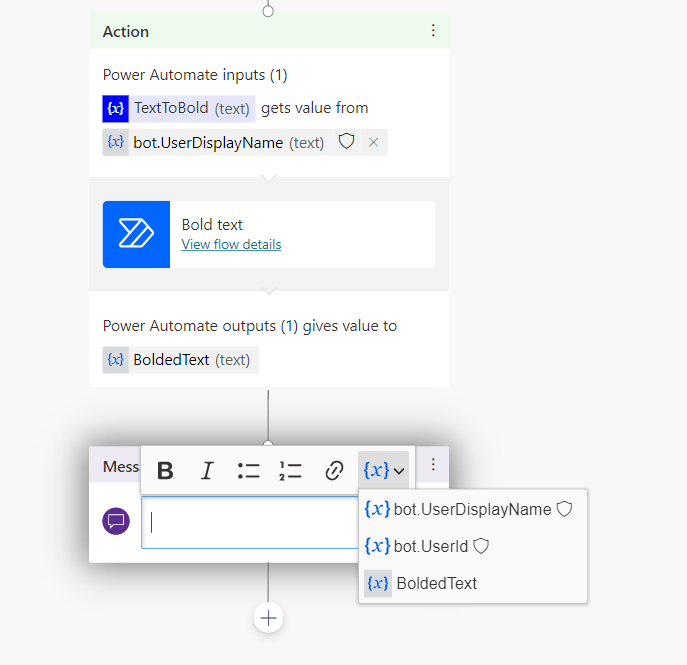
Task: Toggle Italic formatting in message toolbar
Action: click(207, 470)
